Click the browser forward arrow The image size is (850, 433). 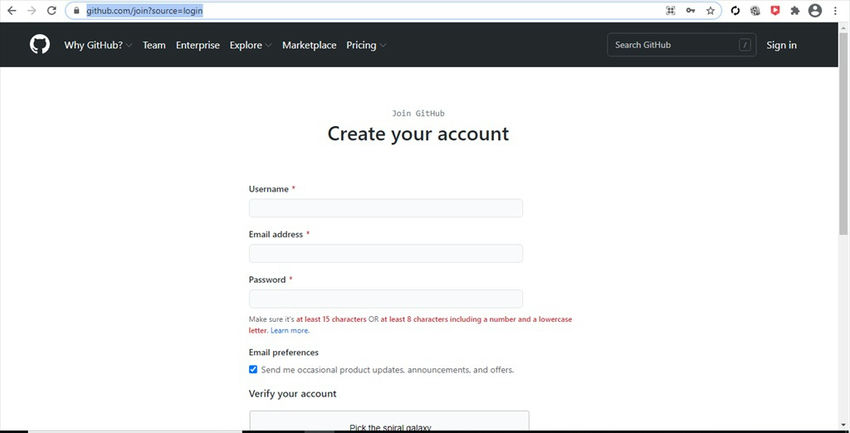(31, 10)
